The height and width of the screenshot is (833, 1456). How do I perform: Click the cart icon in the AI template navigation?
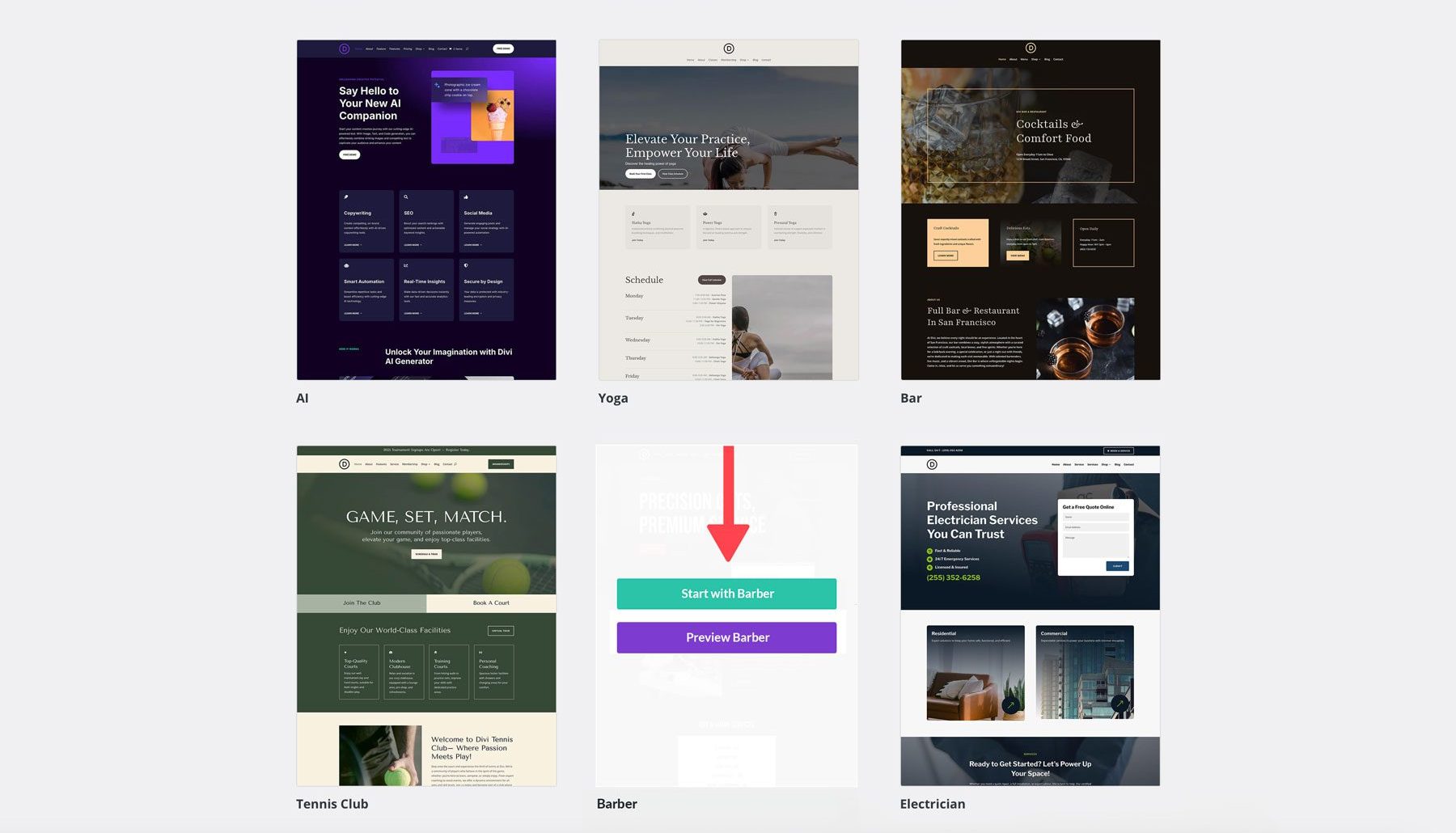click(x=450, y=49)
